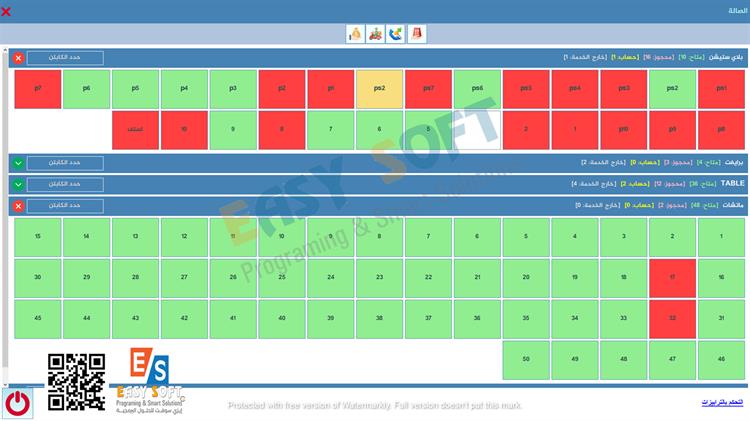Viewport: 750px width, 421px height.
Task: Expand the برايفت section with green chevron
Action: click(18, 163)
